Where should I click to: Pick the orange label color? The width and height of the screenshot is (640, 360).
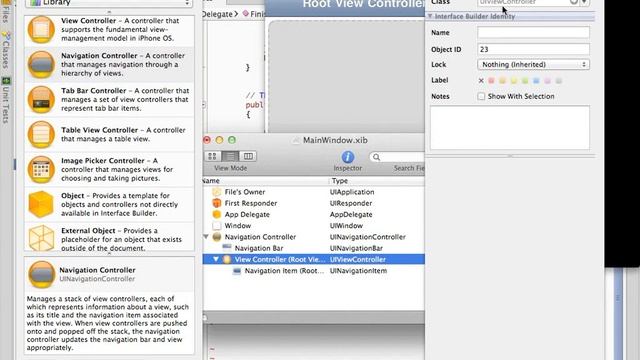coord(502,81)
